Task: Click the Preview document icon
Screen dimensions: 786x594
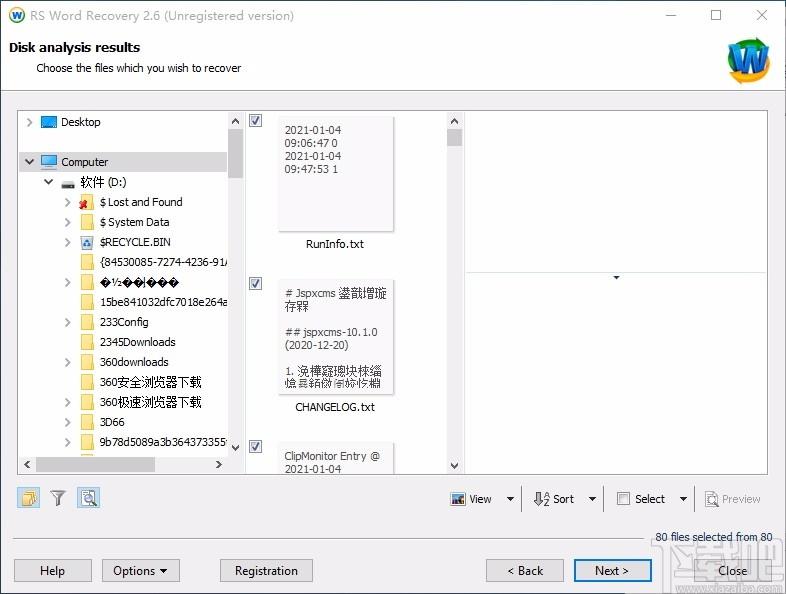Action: coord(711,499)
